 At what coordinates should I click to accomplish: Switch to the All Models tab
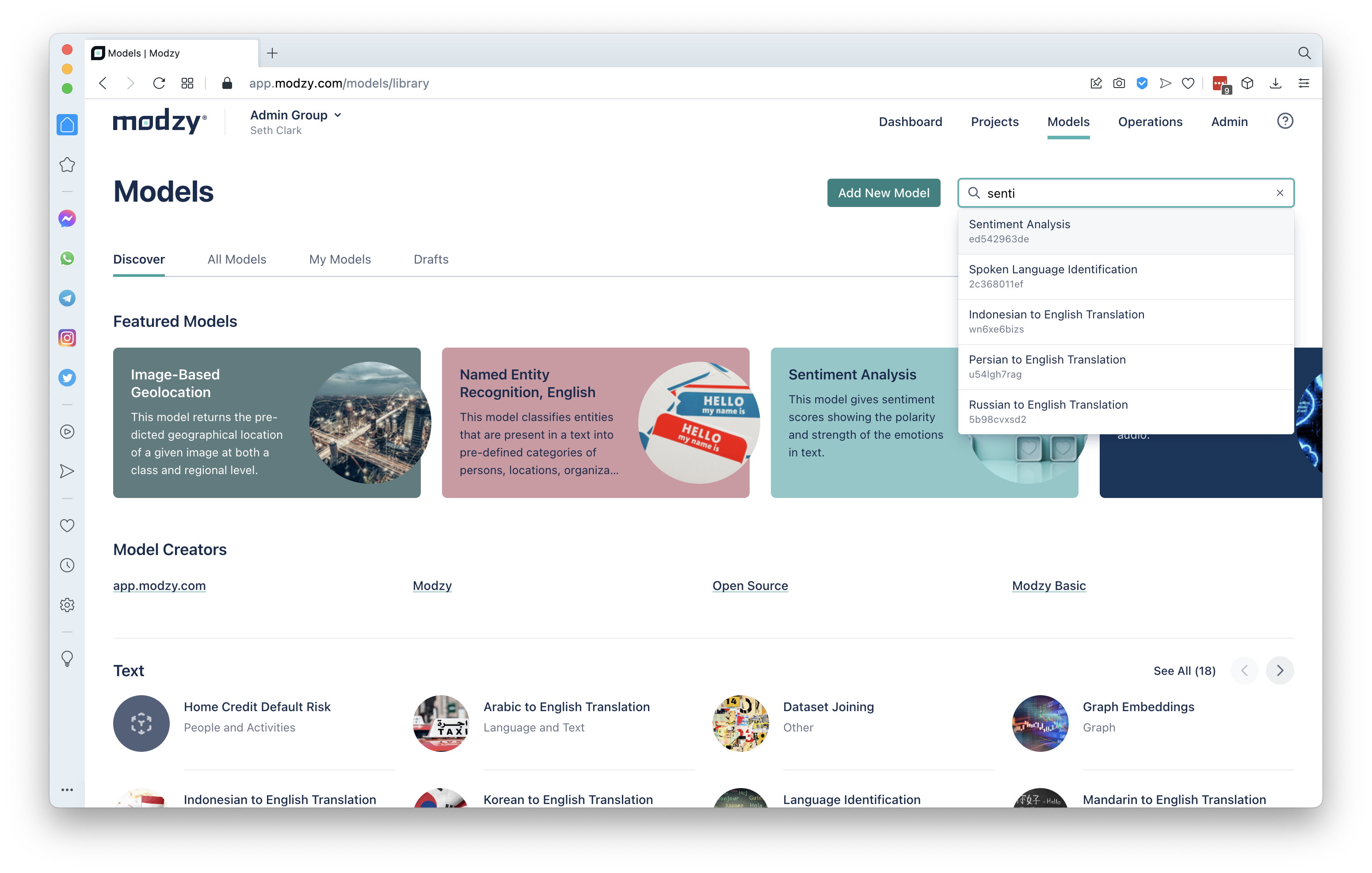point(236,258)
